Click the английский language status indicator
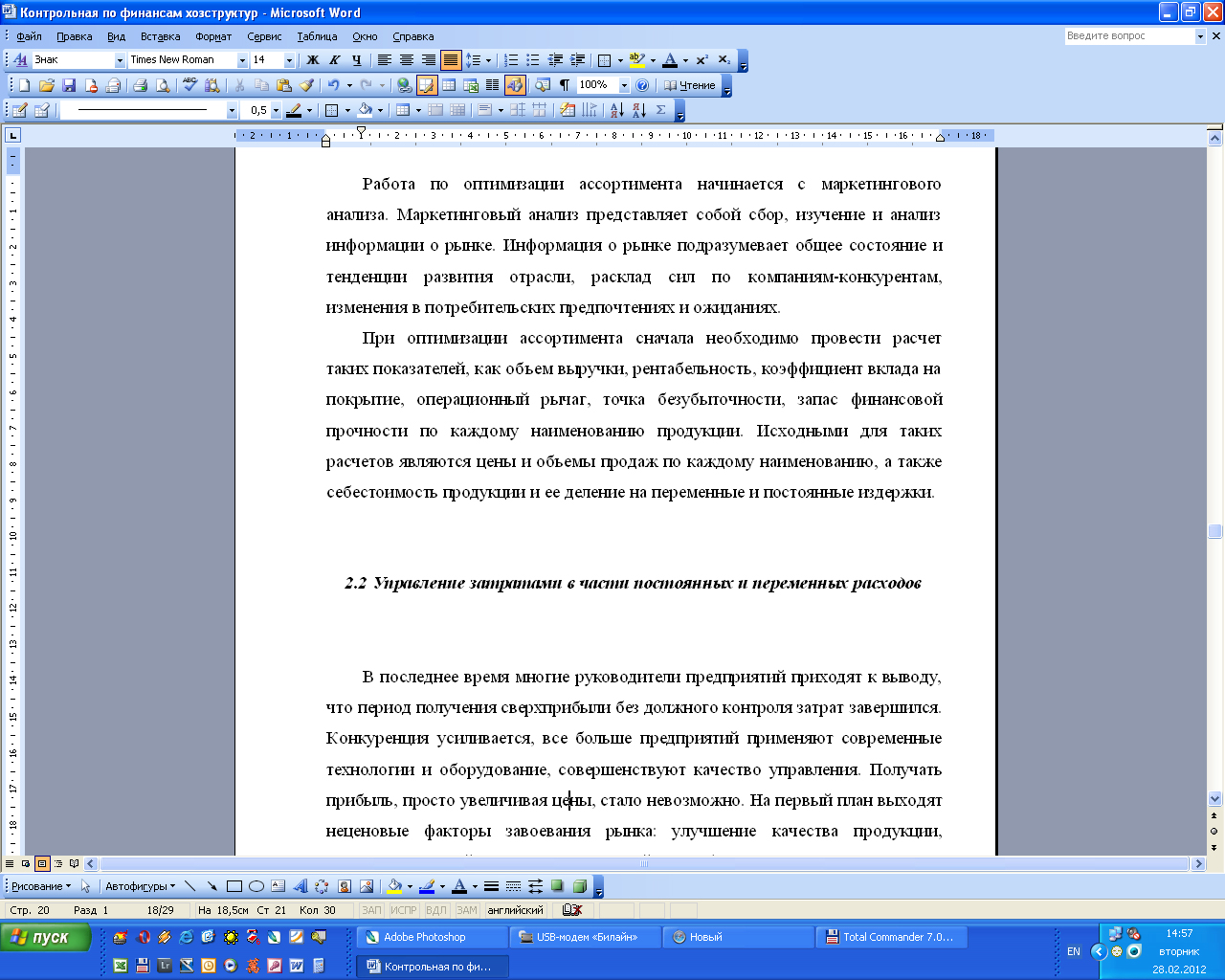 tap(515, 910)
